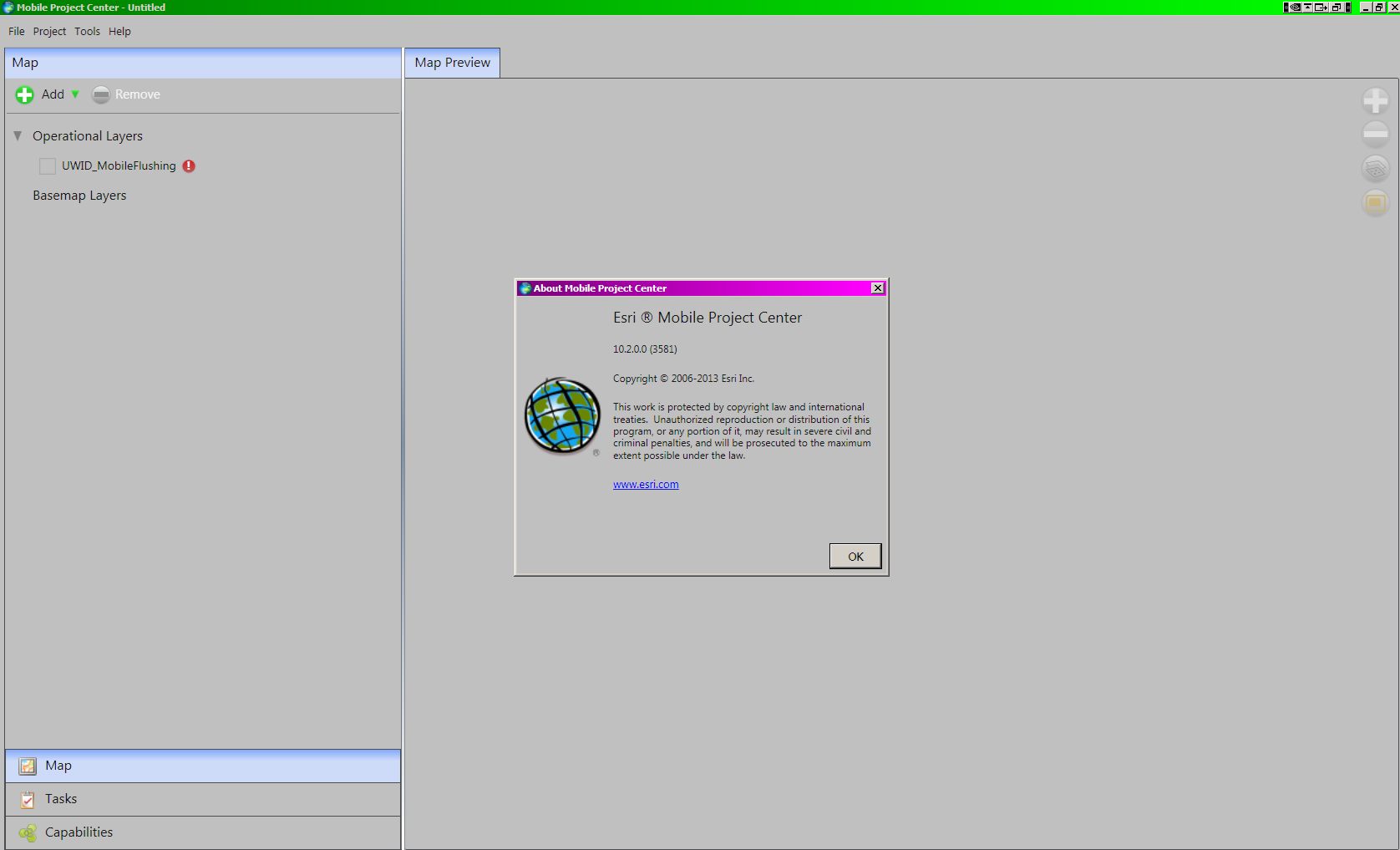1400x850 pixels.
Task: Minimize the Mobile Project Center window
Action: pos(1366,8)
